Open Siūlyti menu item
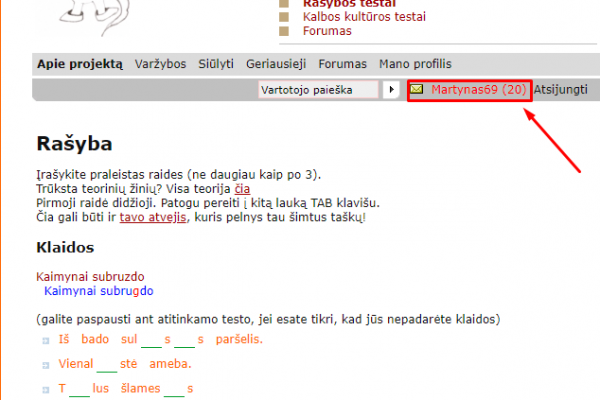 (216, 64)
